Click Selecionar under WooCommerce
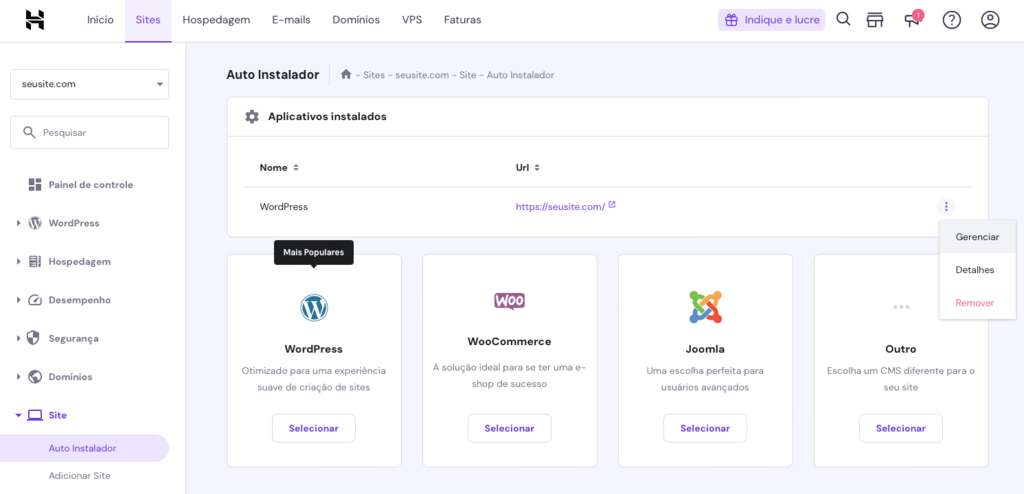The width and height of the screenshot is (1024, 494). [509, 428]
